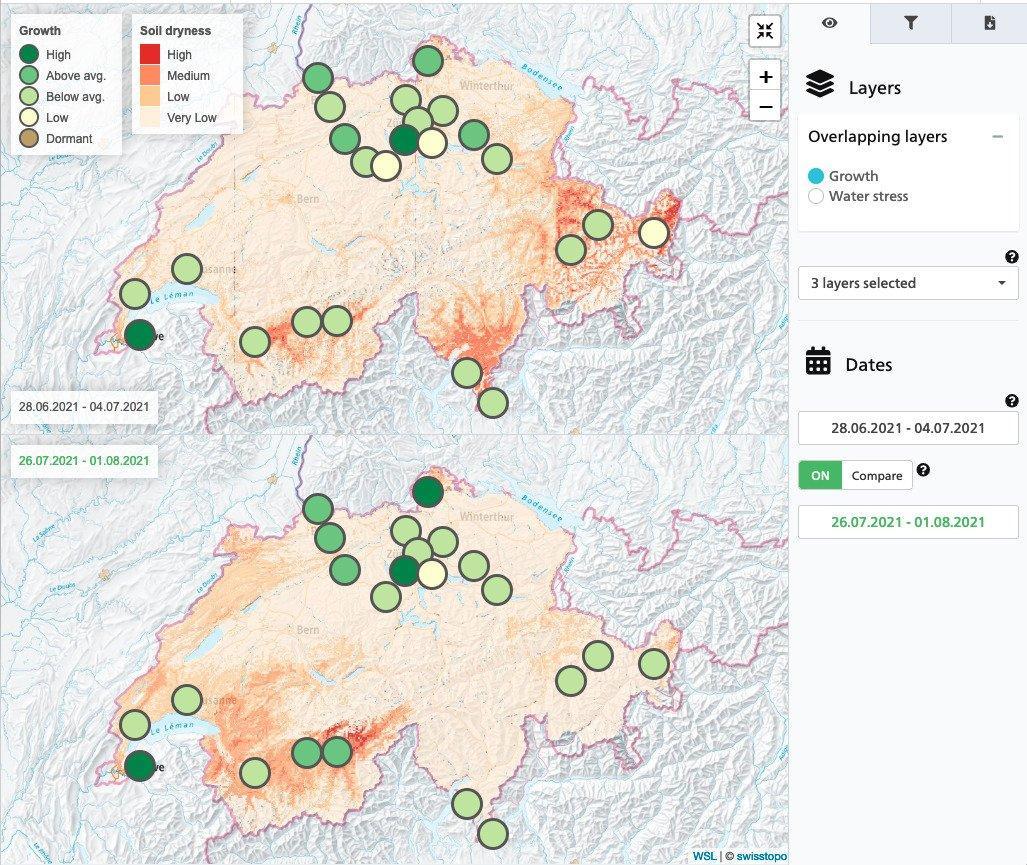1027x865 pixels.
Task: Zoom out on the map
Action: [x=765, y=107]
